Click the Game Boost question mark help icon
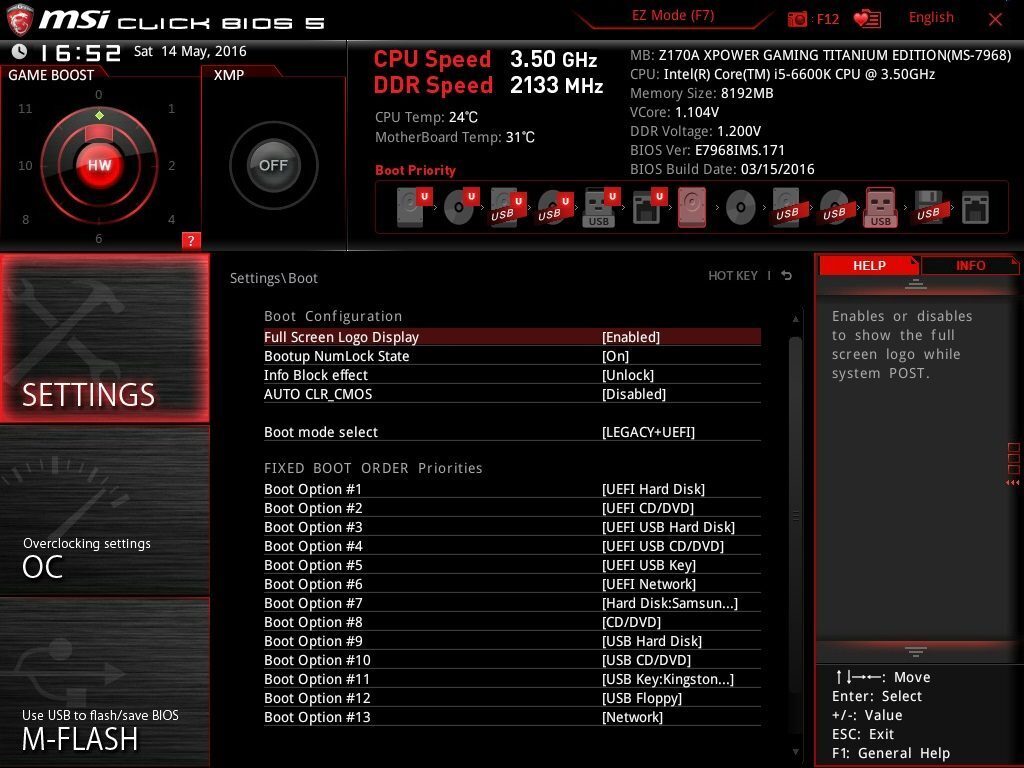1024x768 pixels. tap(191, 240)
